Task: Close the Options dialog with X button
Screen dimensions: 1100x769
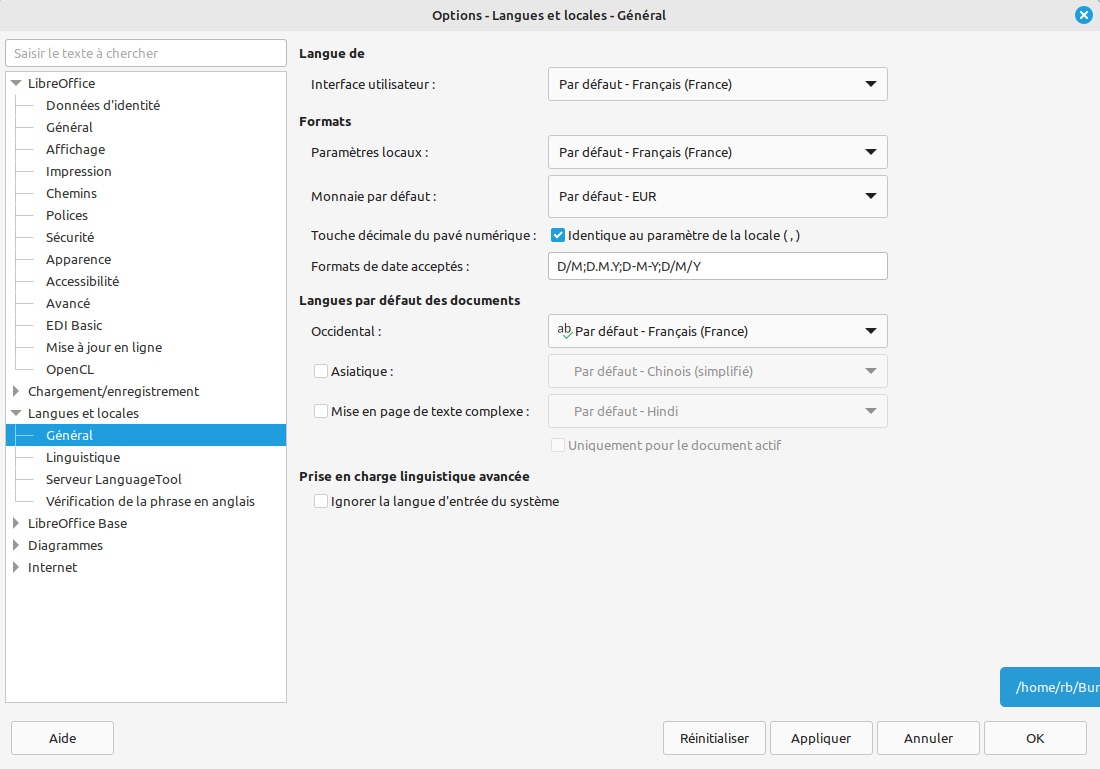Action: pos(1083,15)
